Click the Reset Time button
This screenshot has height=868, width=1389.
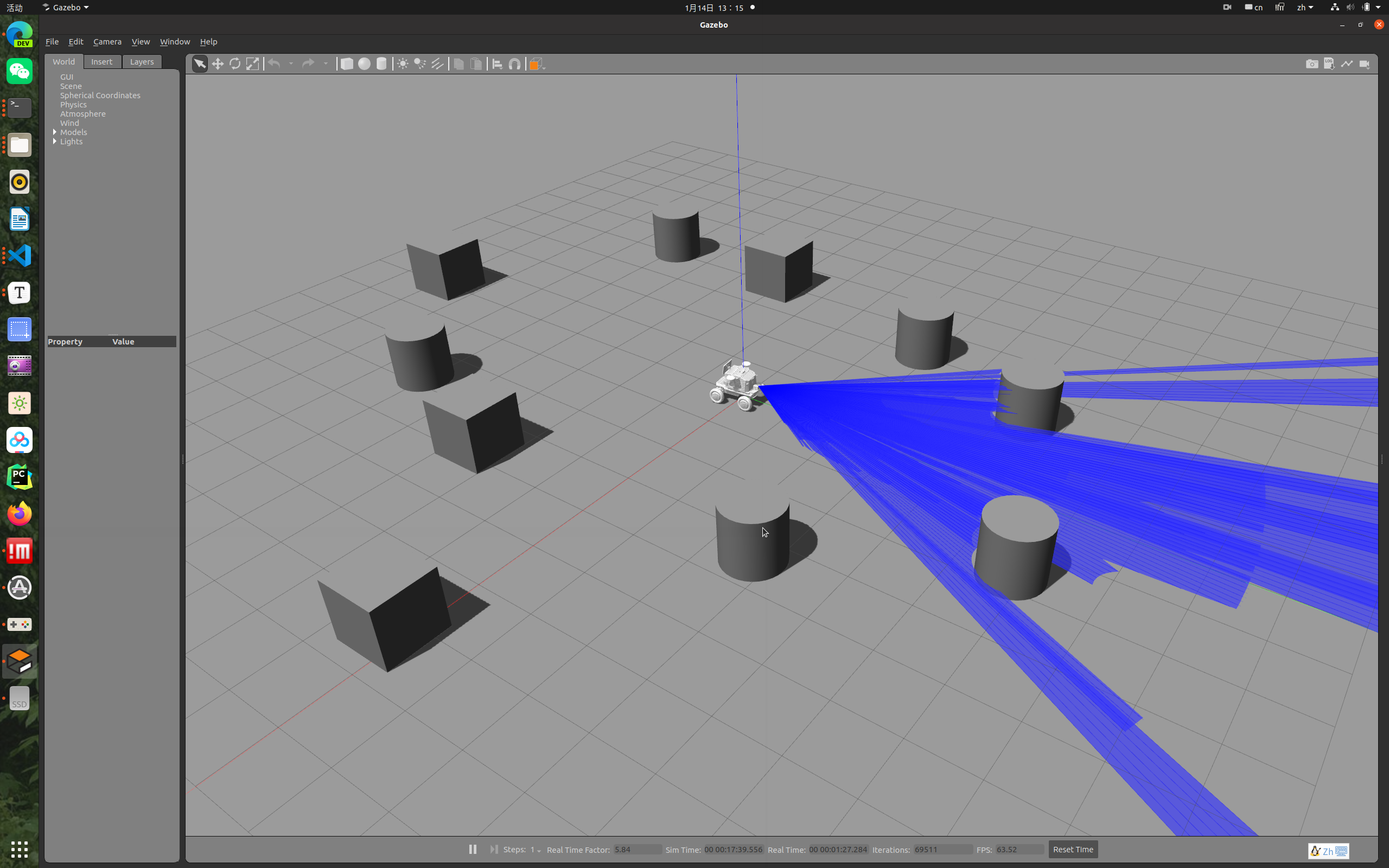1073,849
